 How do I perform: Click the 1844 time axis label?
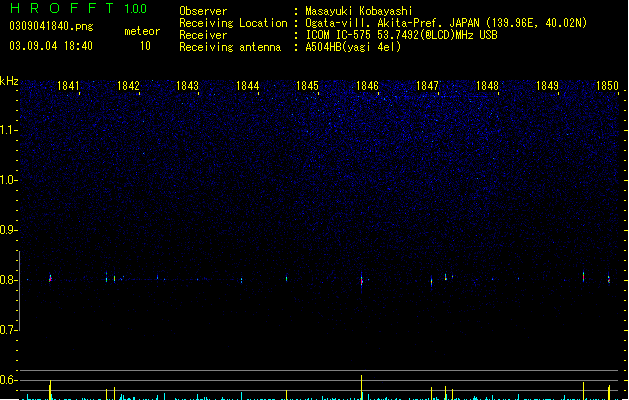pyautogui.click(x=248, y=86)
